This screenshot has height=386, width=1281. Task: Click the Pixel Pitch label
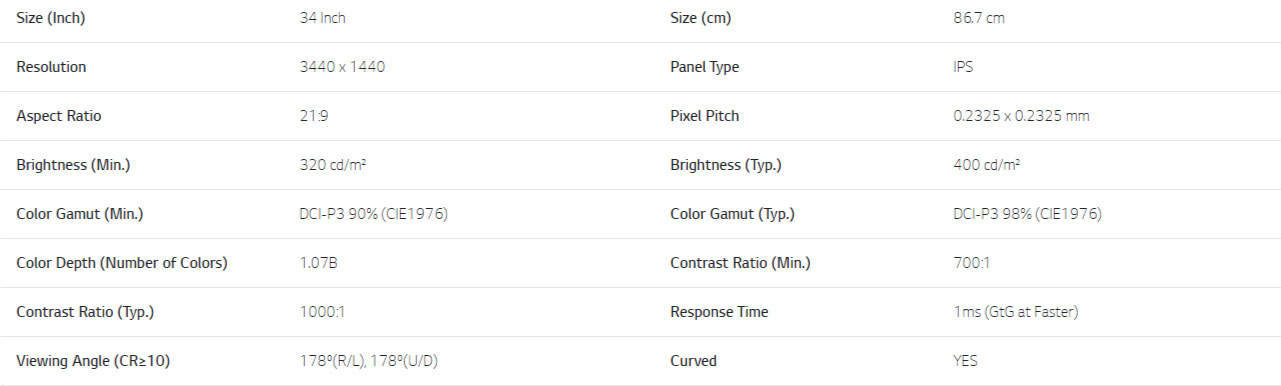704,116
